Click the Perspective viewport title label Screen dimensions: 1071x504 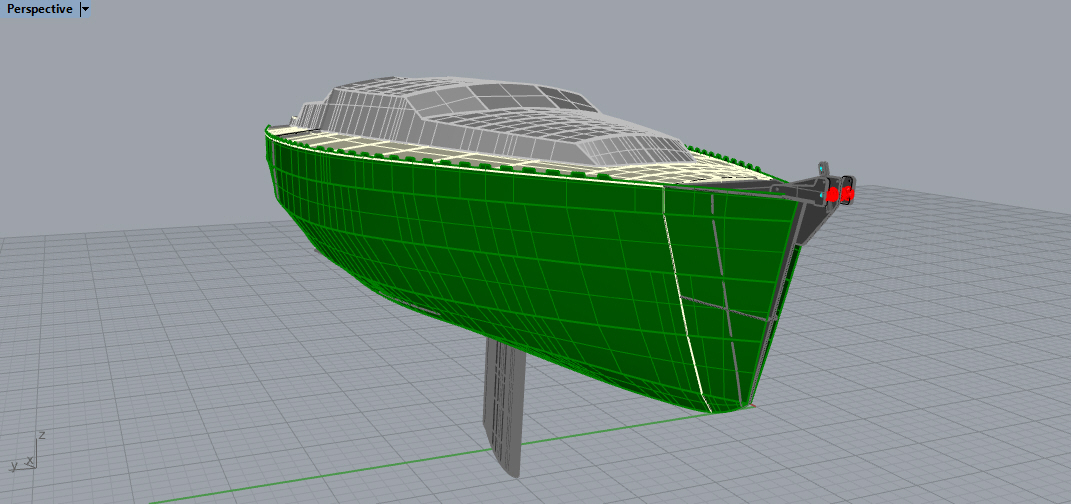tap(40, 9)
